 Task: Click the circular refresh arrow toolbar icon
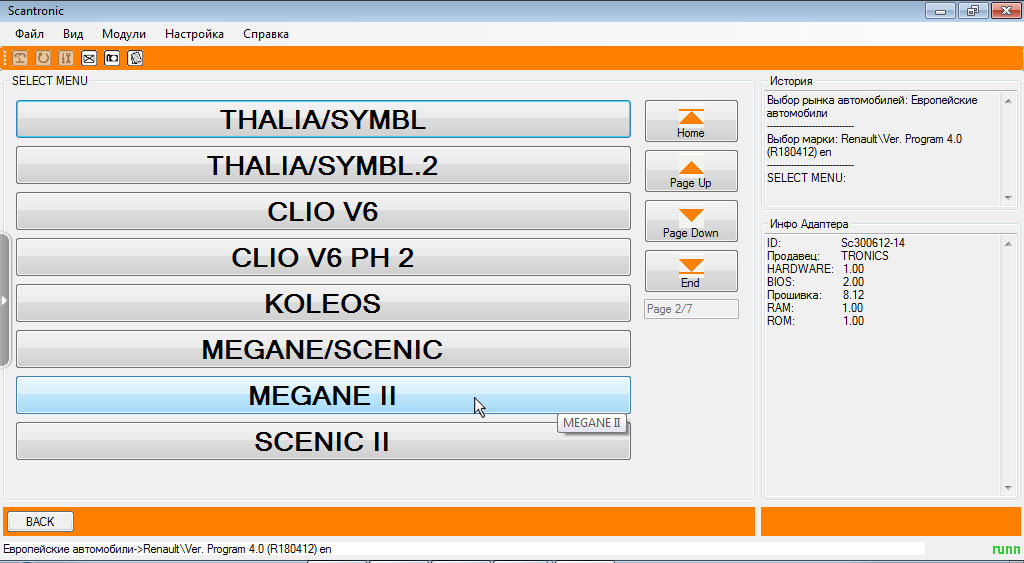(43, 58)
